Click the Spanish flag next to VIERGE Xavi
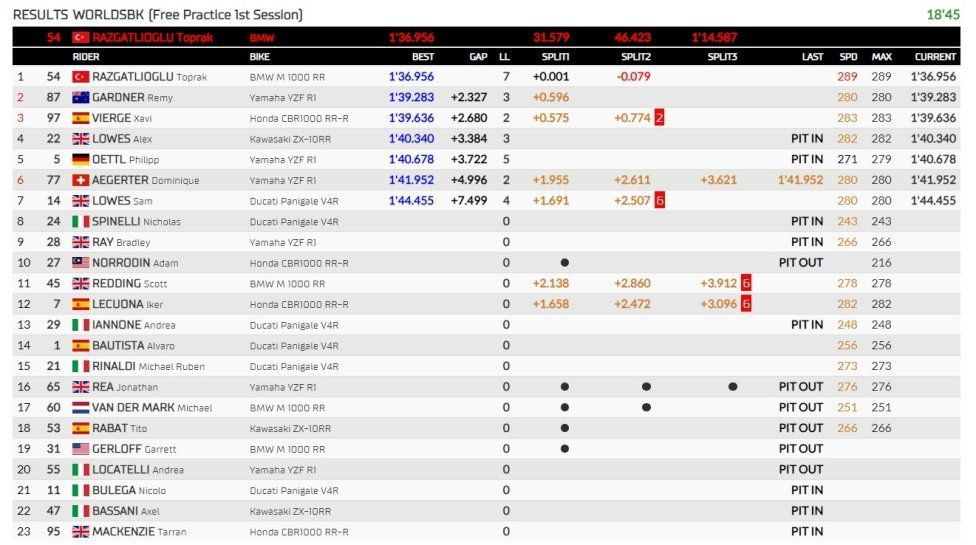 (x=80, y=118)
